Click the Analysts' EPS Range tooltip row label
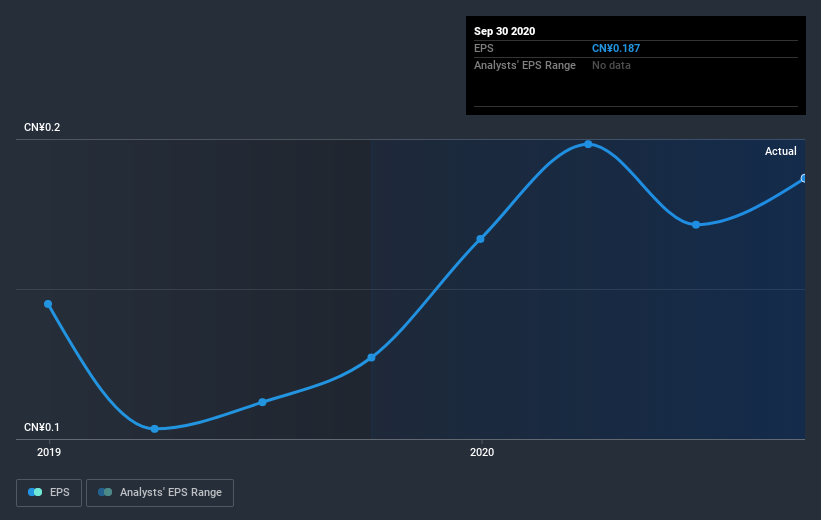The image size is (821, 520). [x=525, y=65]
